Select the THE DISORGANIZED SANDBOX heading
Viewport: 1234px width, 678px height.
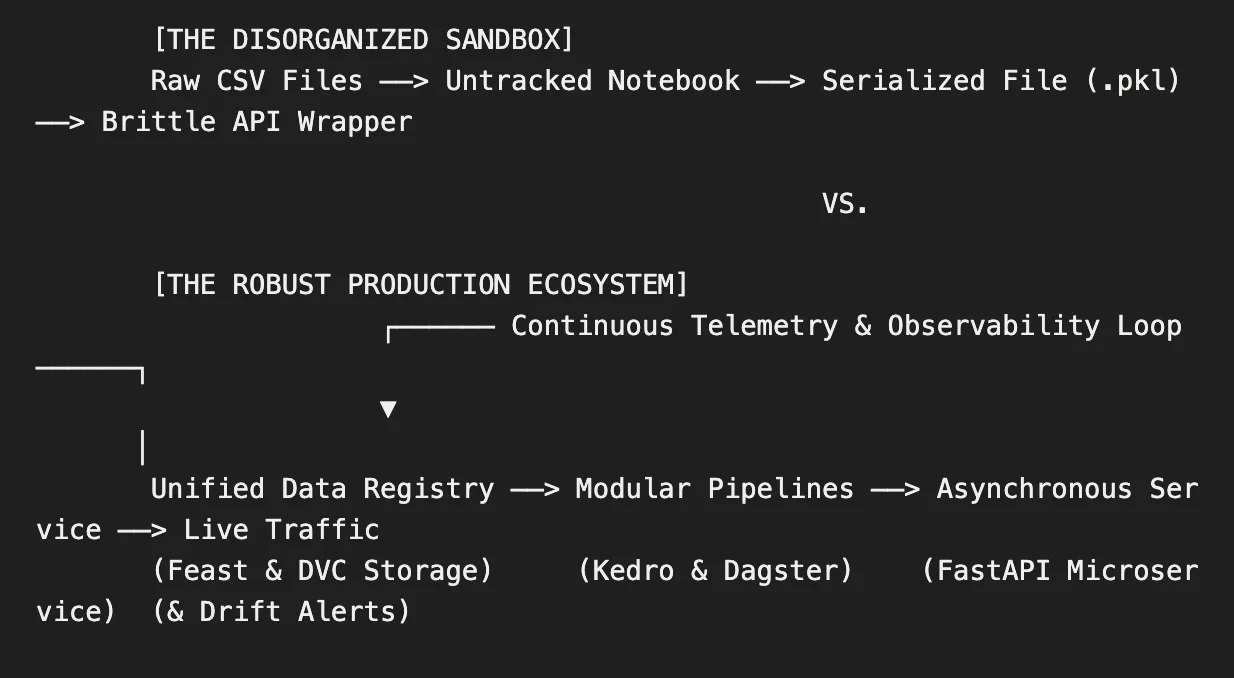pos(363,40)
